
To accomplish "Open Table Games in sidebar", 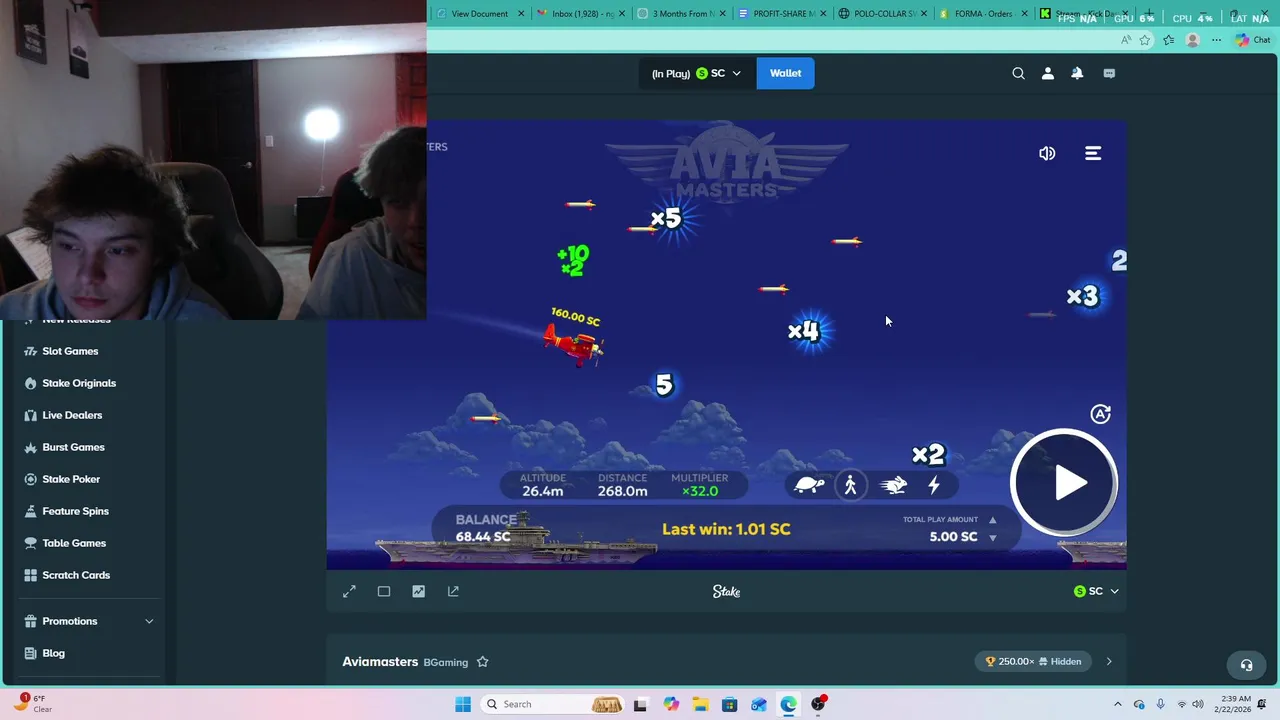I will (x=74, y=543).
